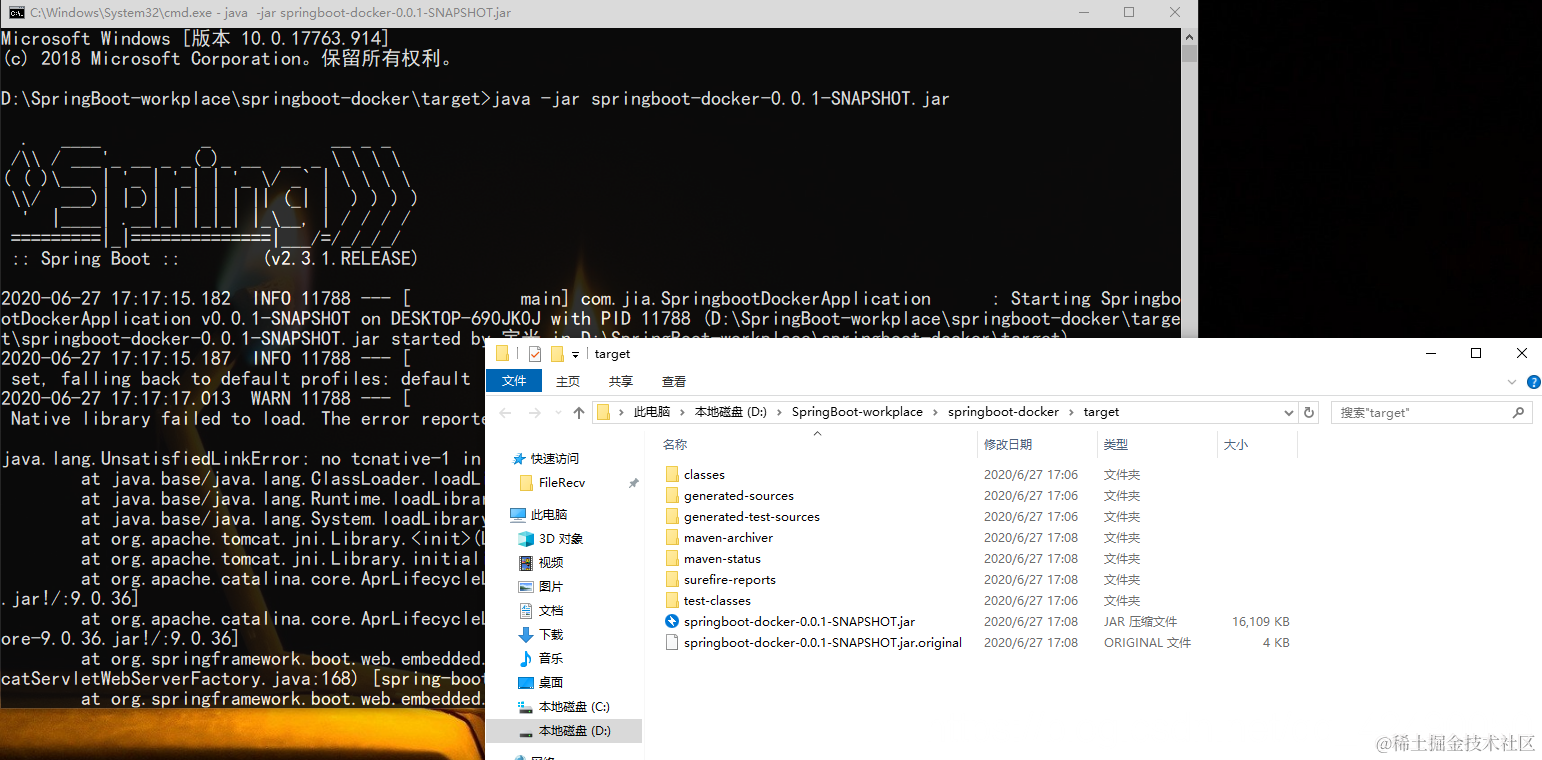The width and height of the screenshot is (1542, 760).
Task: Open 文档 in the navigation pane
Action: point(550,611)
